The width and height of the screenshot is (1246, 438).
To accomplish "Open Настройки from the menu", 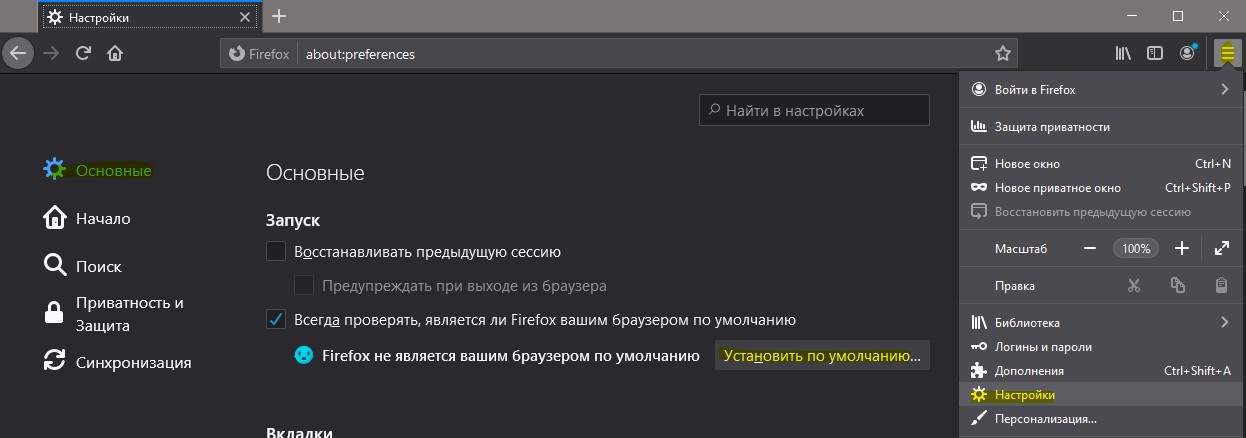I will coord(1101,394).
